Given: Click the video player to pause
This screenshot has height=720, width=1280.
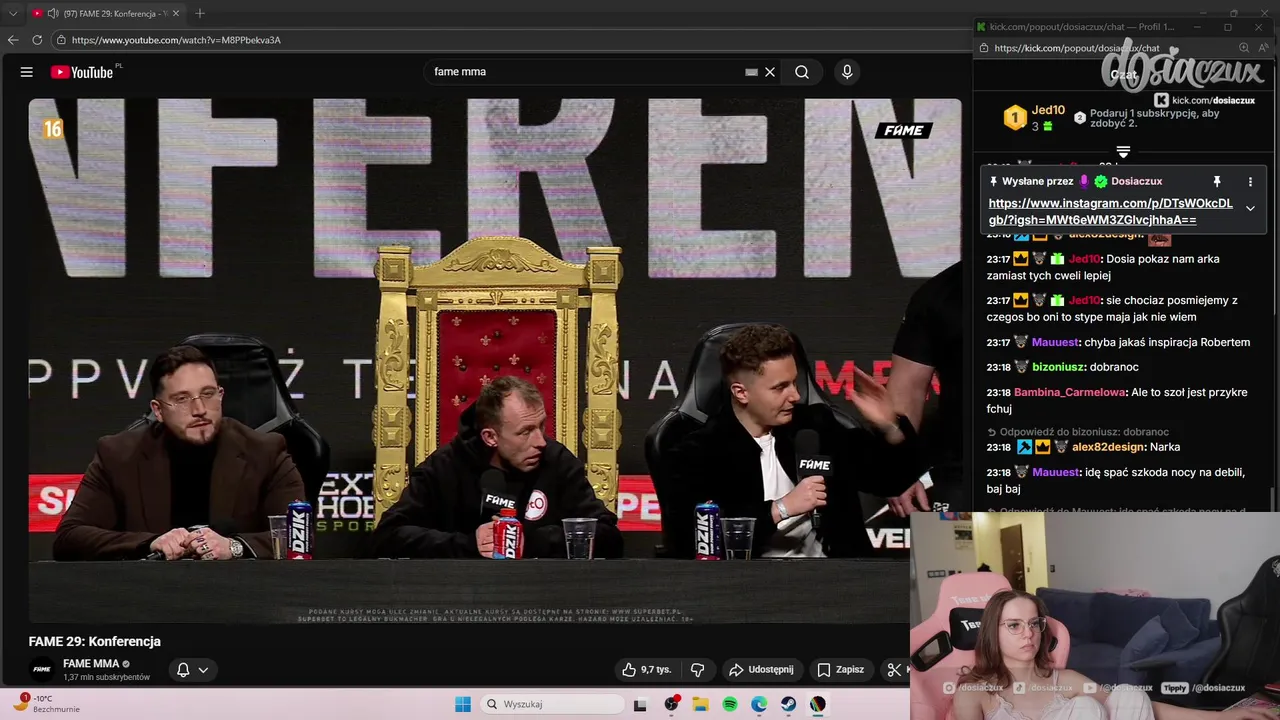Looking at the screenshot, I should pos(495,360).
